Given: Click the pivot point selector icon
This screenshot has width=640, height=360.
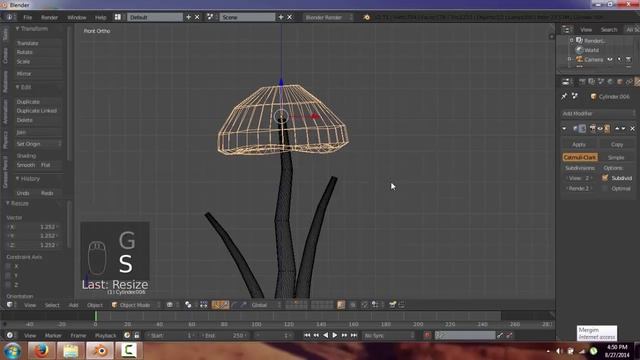Looking at the screenshot, I should (x=188, y=305).
